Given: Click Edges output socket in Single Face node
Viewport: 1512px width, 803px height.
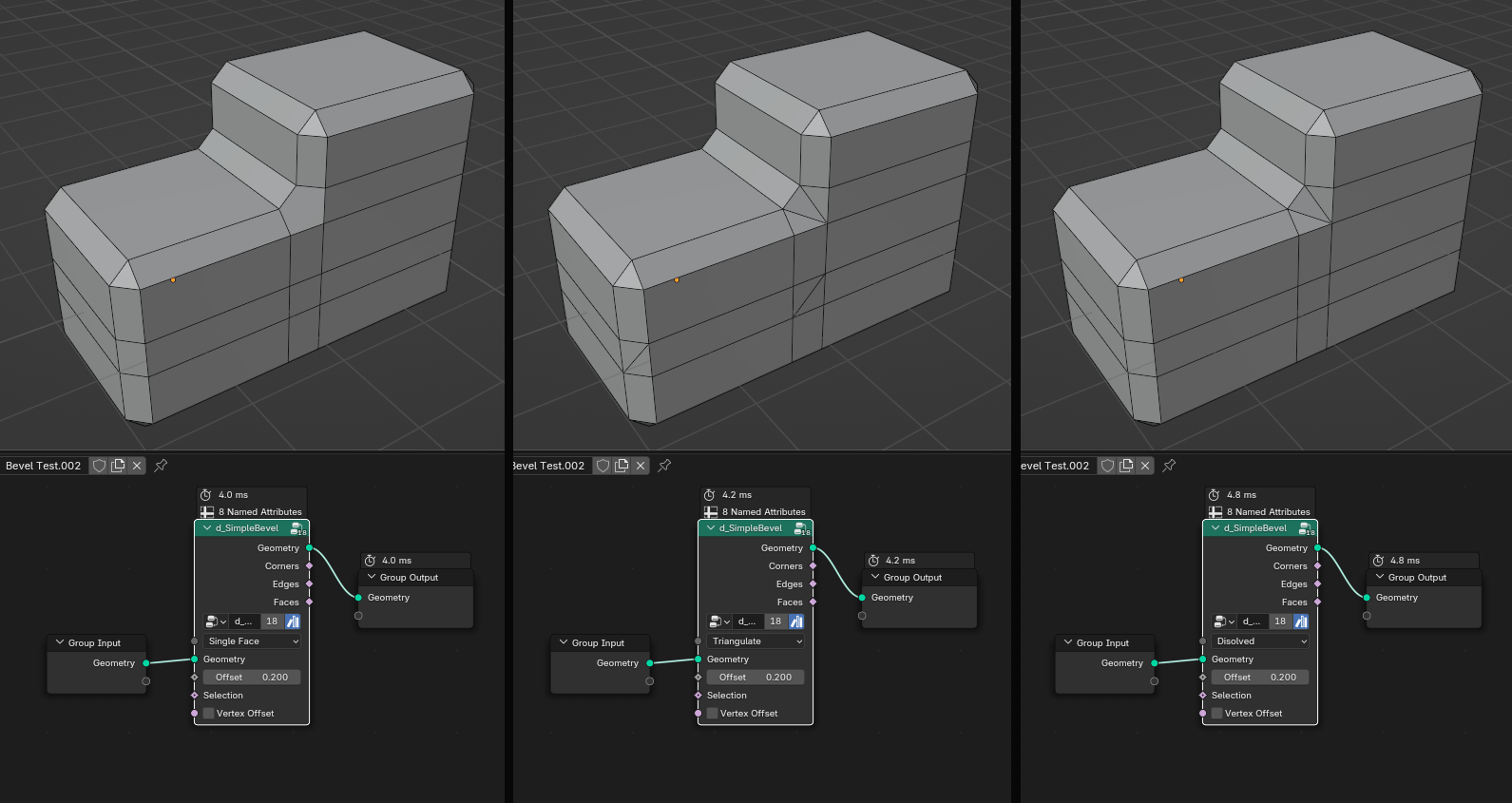Looking at the screenshot, I should pos(309,584).
